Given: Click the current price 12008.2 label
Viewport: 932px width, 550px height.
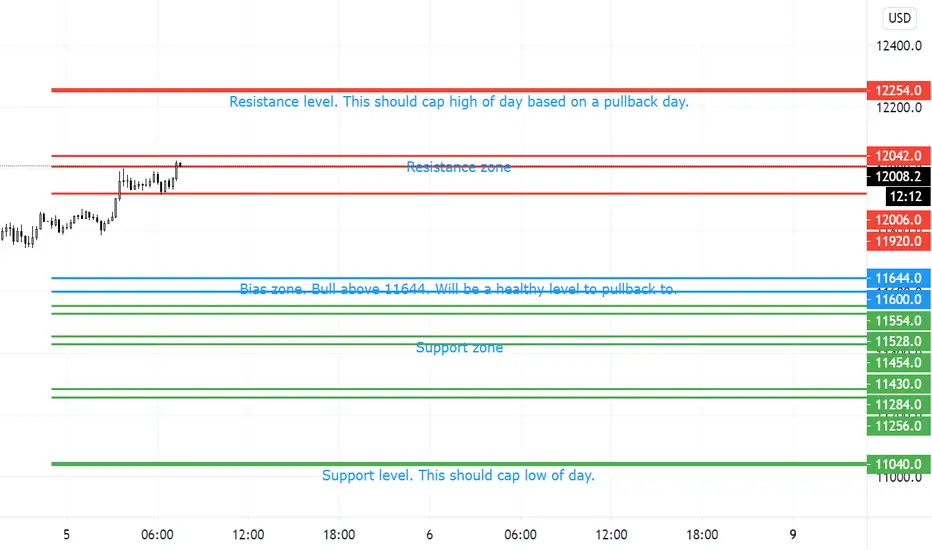Looking at the screenshot, I should (x=898, y=177).
